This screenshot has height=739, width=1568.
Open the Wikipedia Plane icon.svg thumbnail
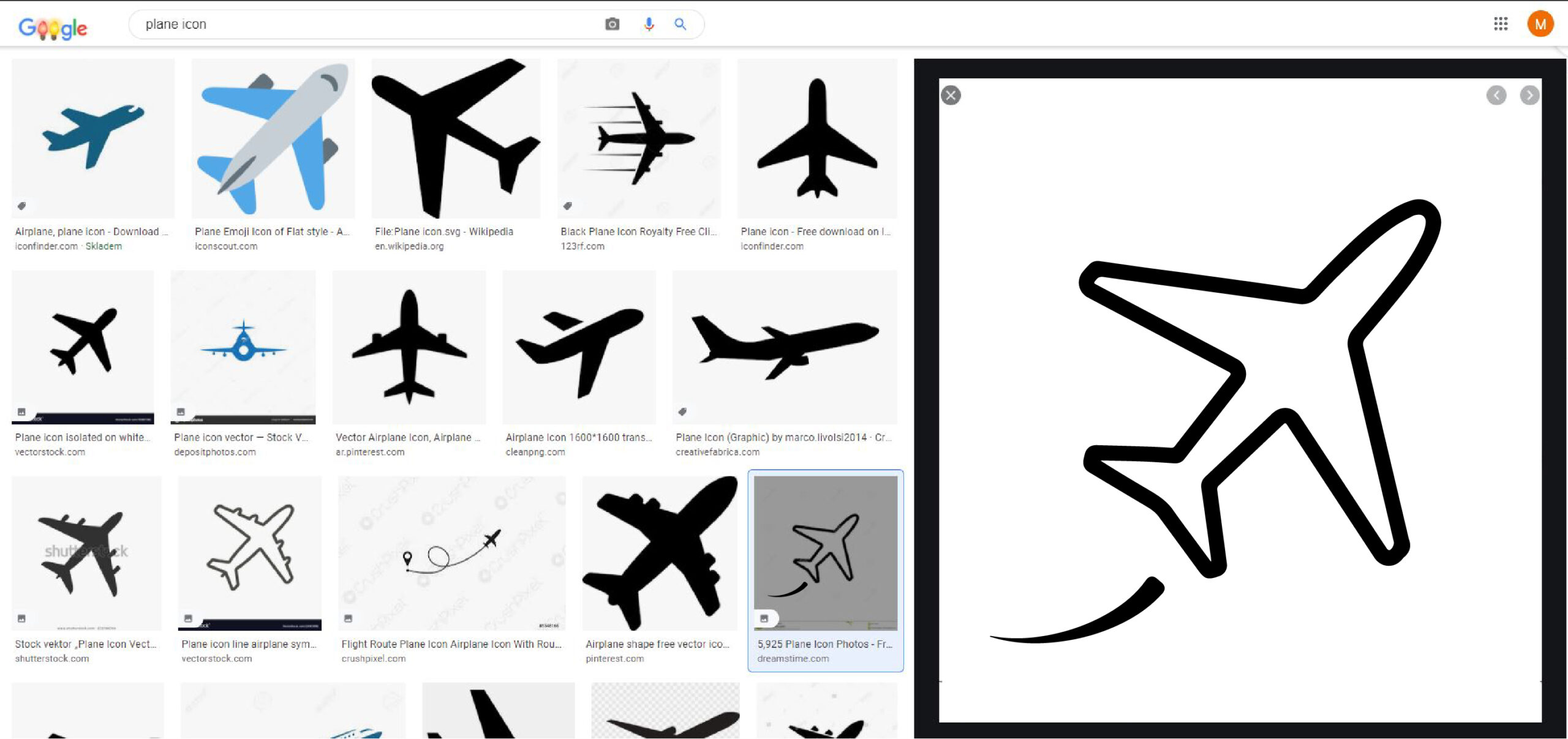(456, 138)
